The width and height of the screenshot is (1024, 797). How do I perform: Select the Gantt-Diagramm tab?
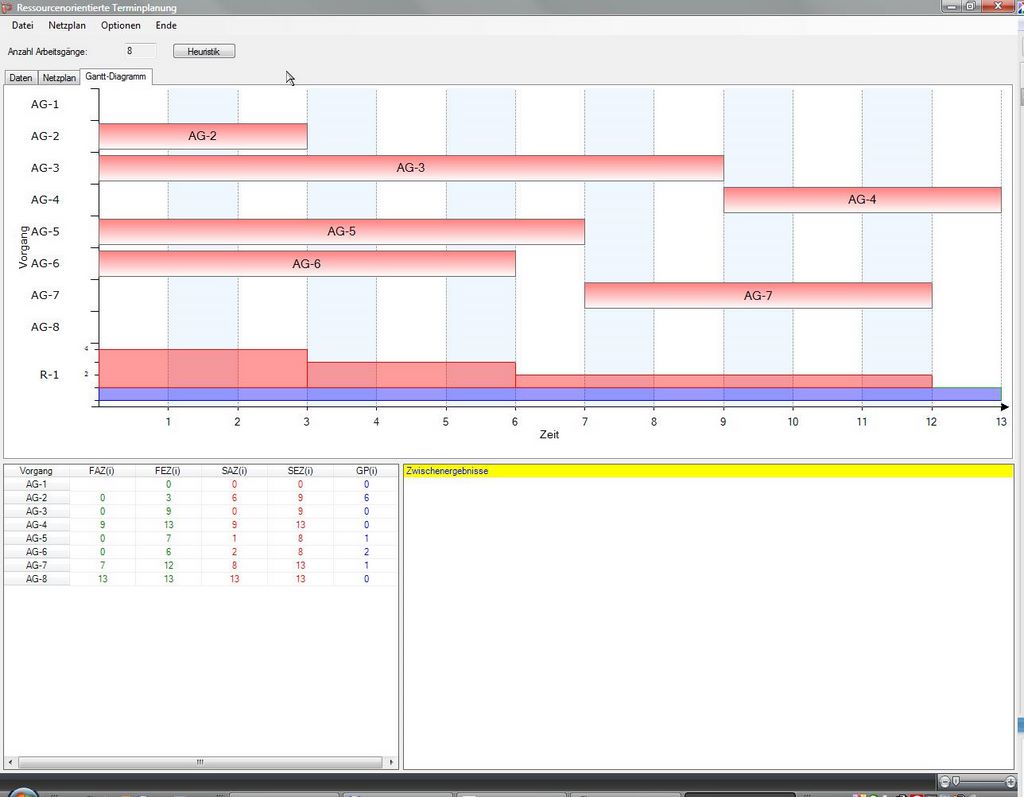click(x=115, y=76)
